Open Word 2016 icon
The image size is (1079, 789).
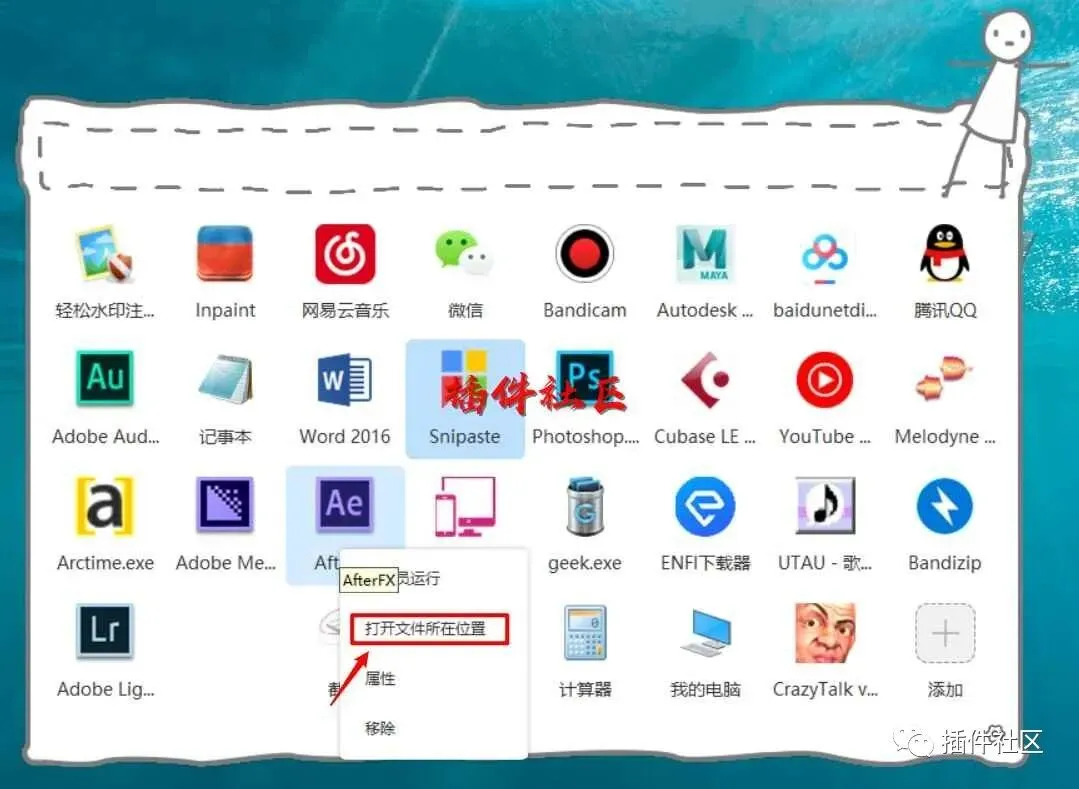345,379
